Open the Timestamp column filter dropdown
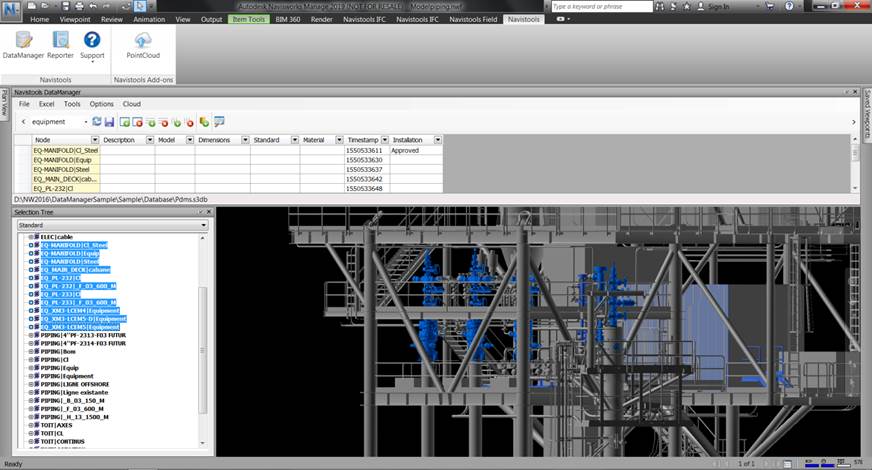 tap(384, 140)
